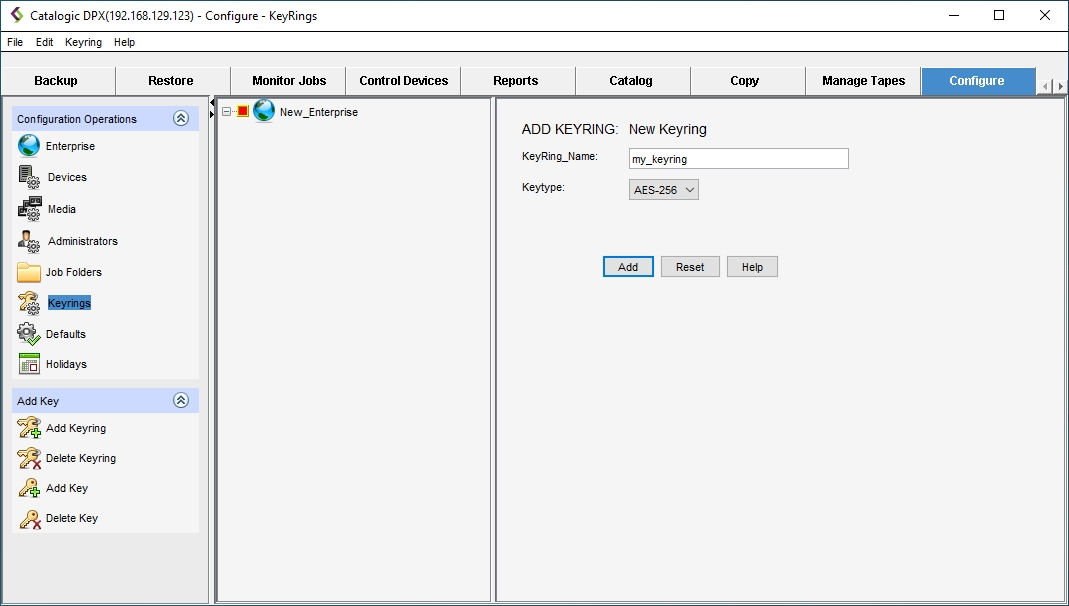Image resolution: width=1069 pixels, height=606 pixels.
Task: Select the Media icon in sidebar
Action: (x=29, y=209)
